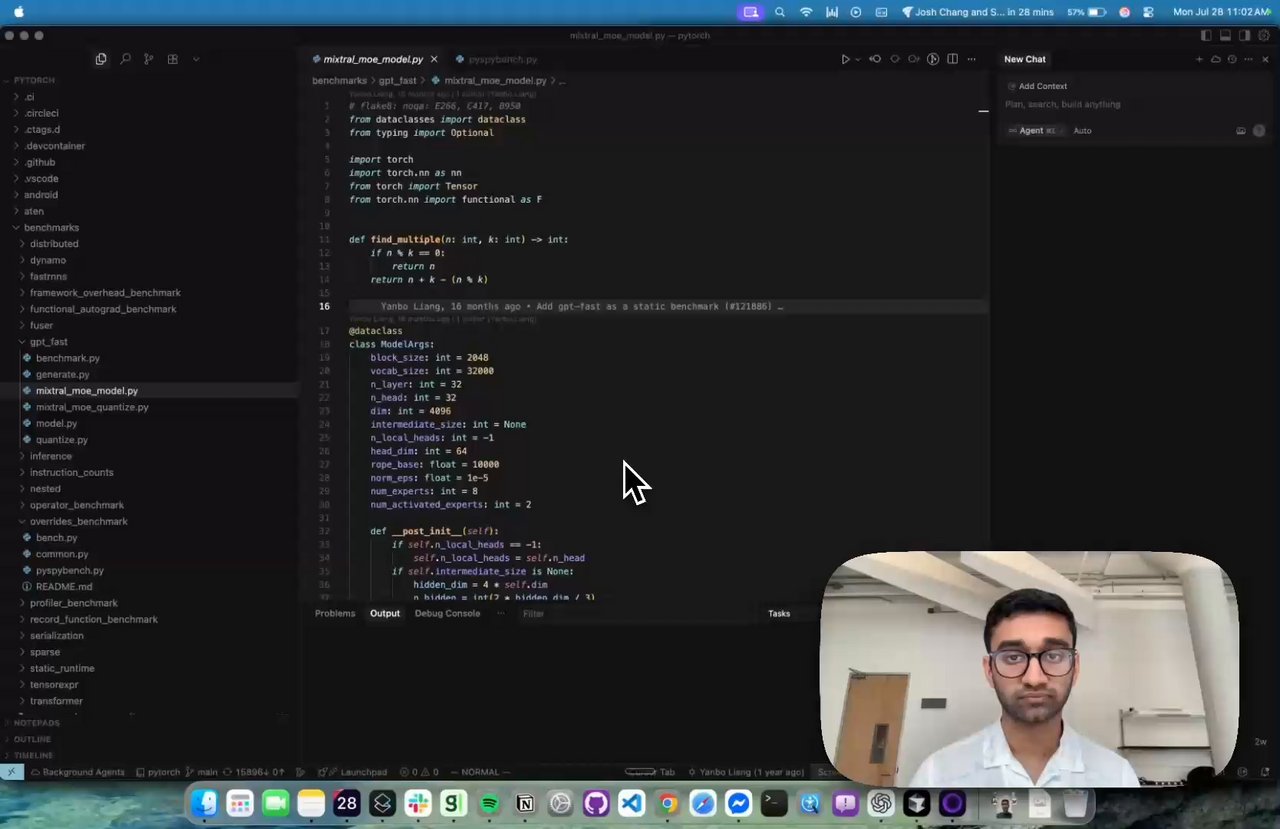Open Google Chrome from the Dock
This screenshot has width=1280, height=829.
668,803
